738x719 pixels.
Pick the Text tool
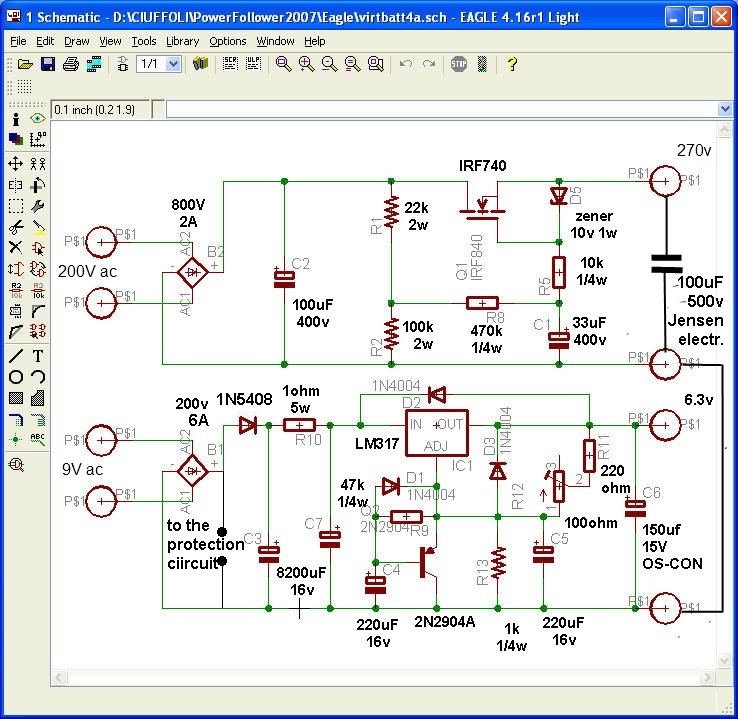38,356
